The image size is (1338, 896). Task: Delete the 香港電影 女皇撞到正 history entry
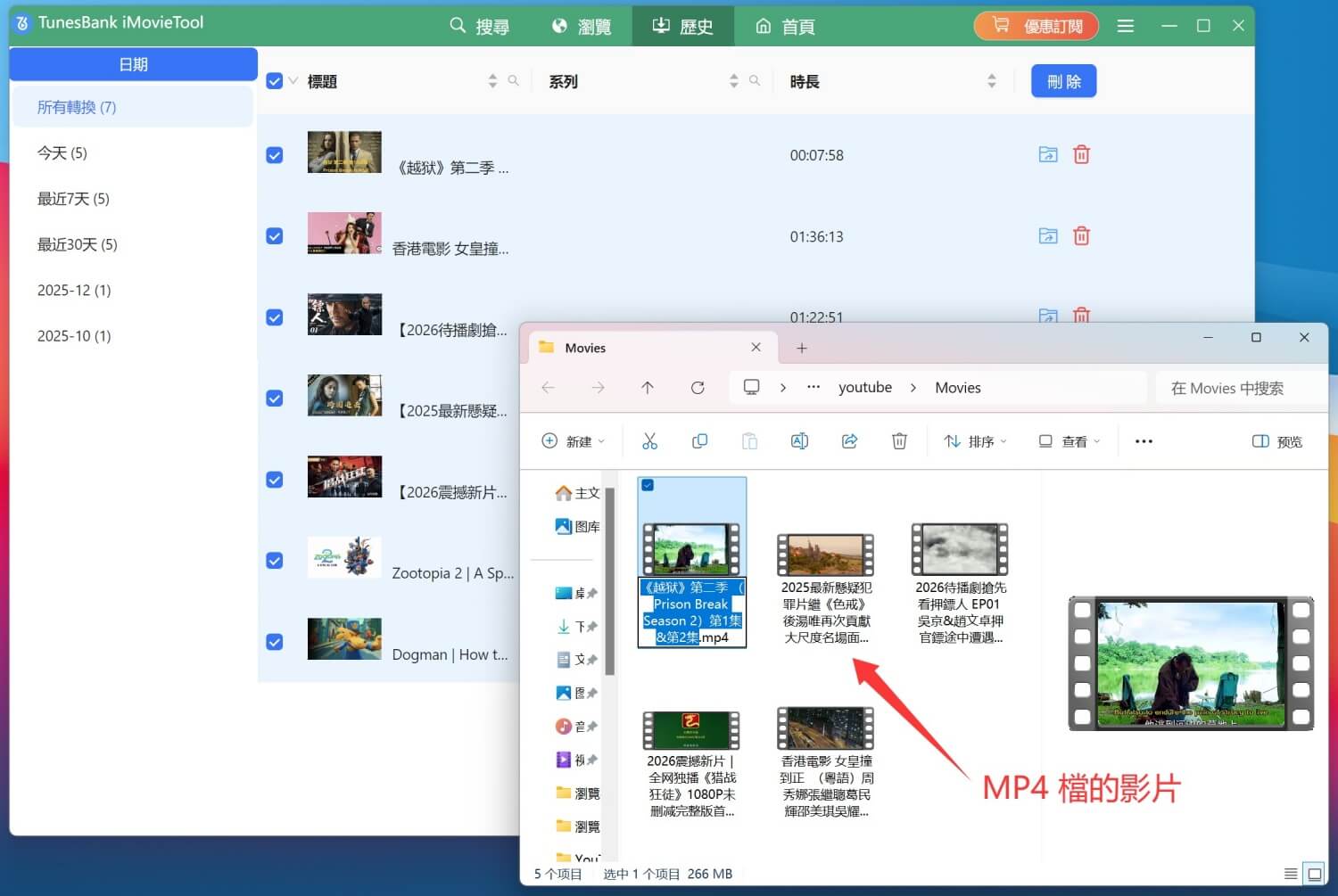[1081, 235]
